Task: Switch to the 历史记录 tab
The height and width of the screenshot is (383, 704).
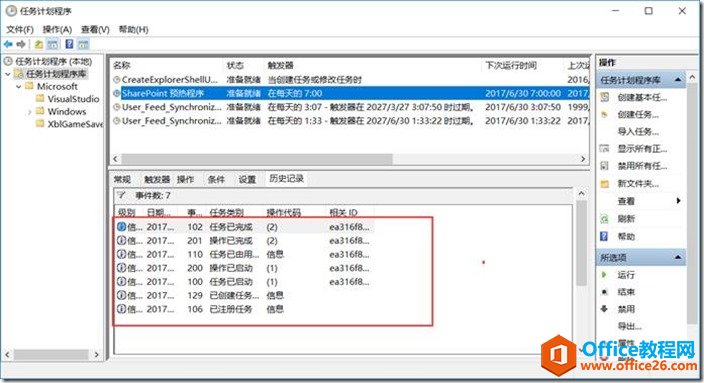Action: (x=286, y=179)
